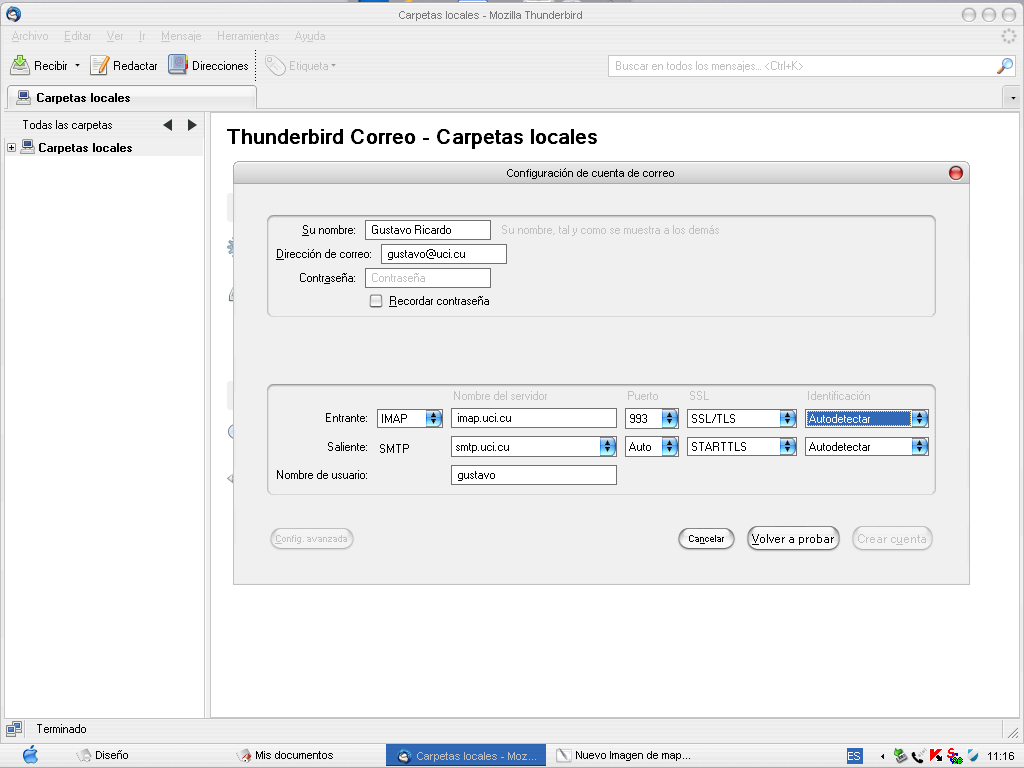This screenshot has height=768, width=1024.
Task: Open the Direcciones address book
Action: (x=208, y=65)
